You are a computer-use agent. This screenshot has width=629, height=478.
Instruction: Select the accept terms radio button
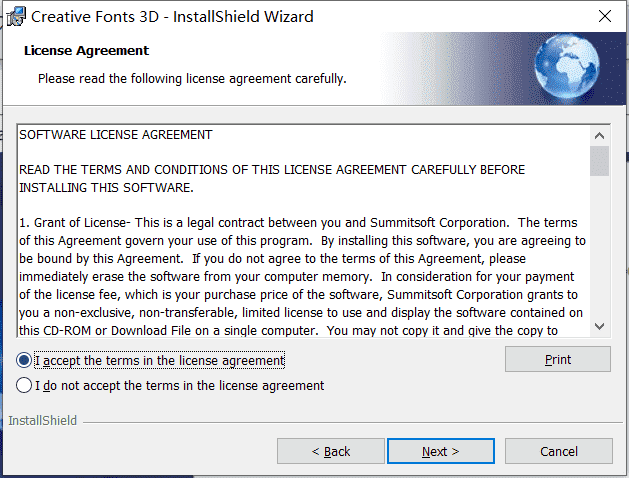(x=24, y=360)
